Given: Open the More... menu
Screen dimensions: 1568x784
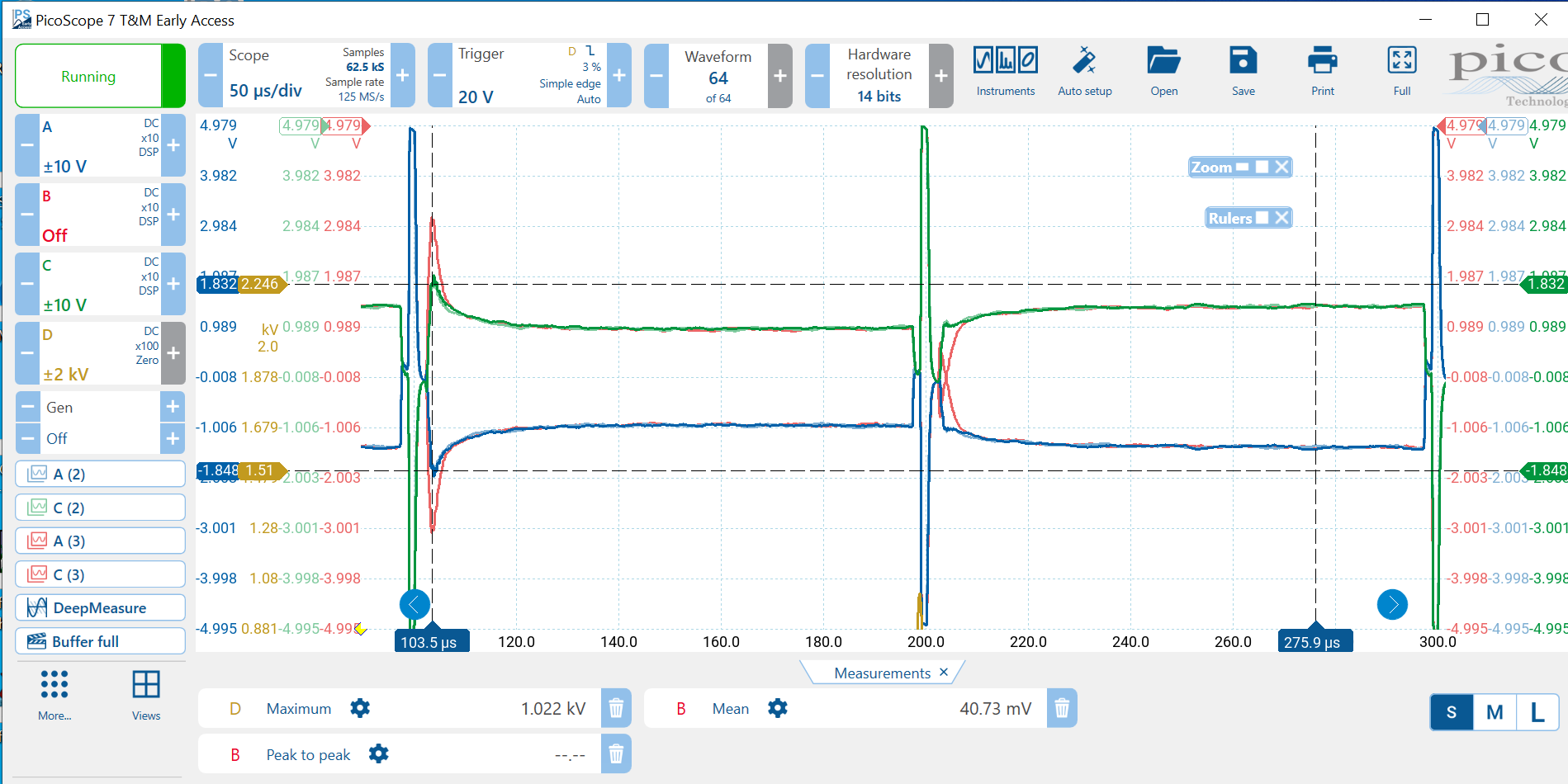Looking at the screenshot, I should [54, 693].
